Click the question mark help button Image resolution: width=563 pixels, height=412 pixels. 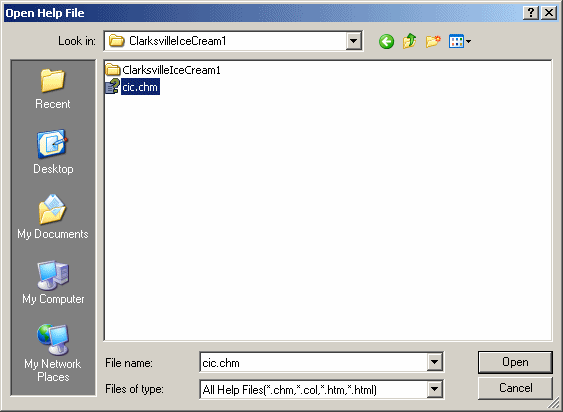click(x=531, y=13)
